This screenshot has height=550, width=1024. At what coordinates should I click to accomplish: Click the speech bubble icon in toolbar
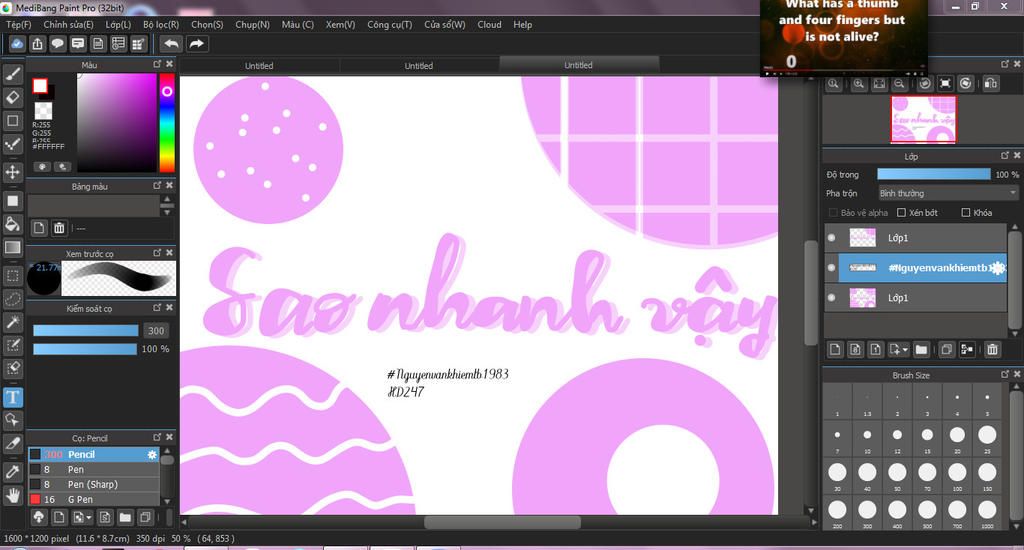click(57, 44)
